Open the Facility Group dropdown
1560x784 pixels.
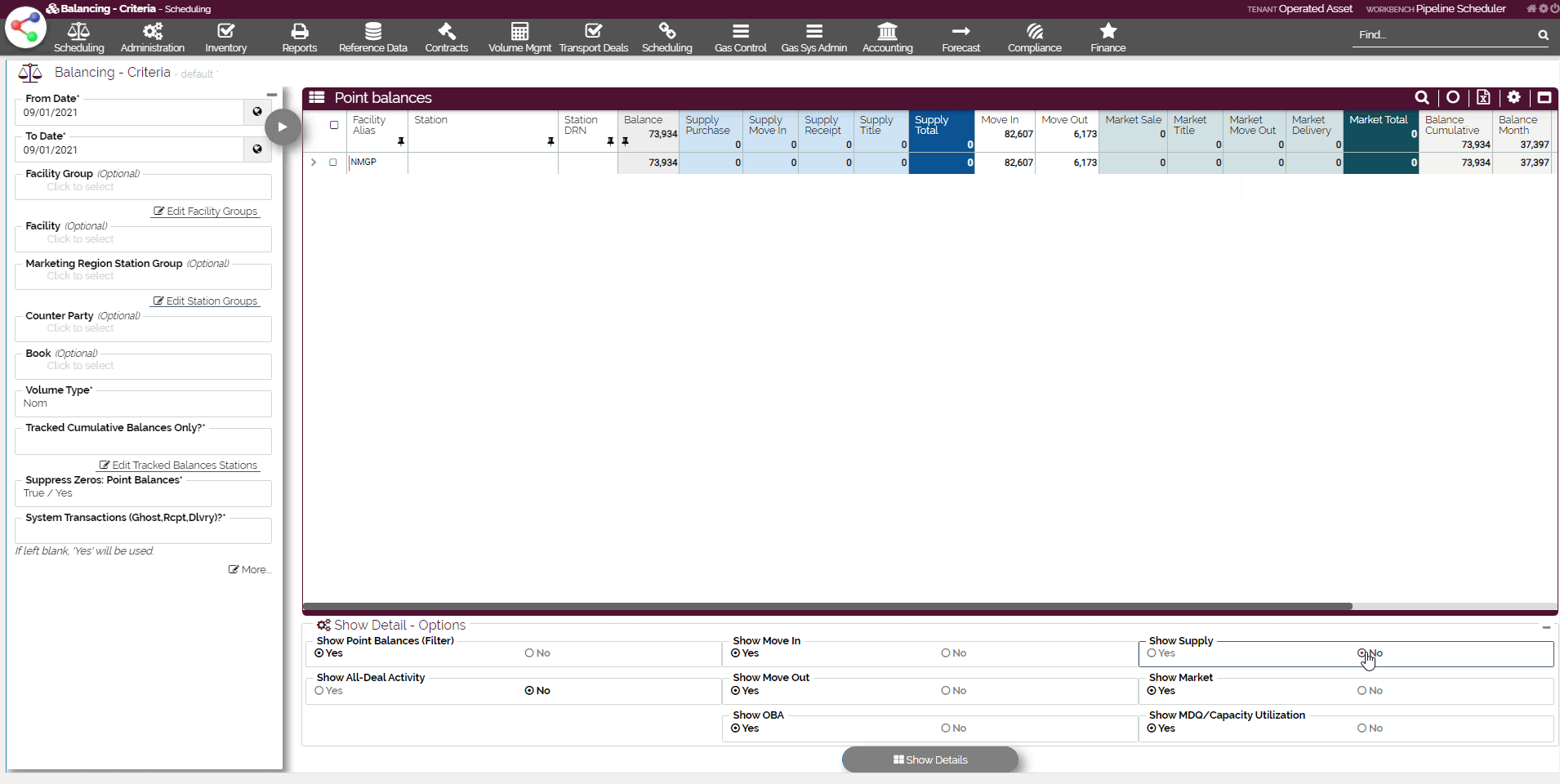(x=143, y=187)
